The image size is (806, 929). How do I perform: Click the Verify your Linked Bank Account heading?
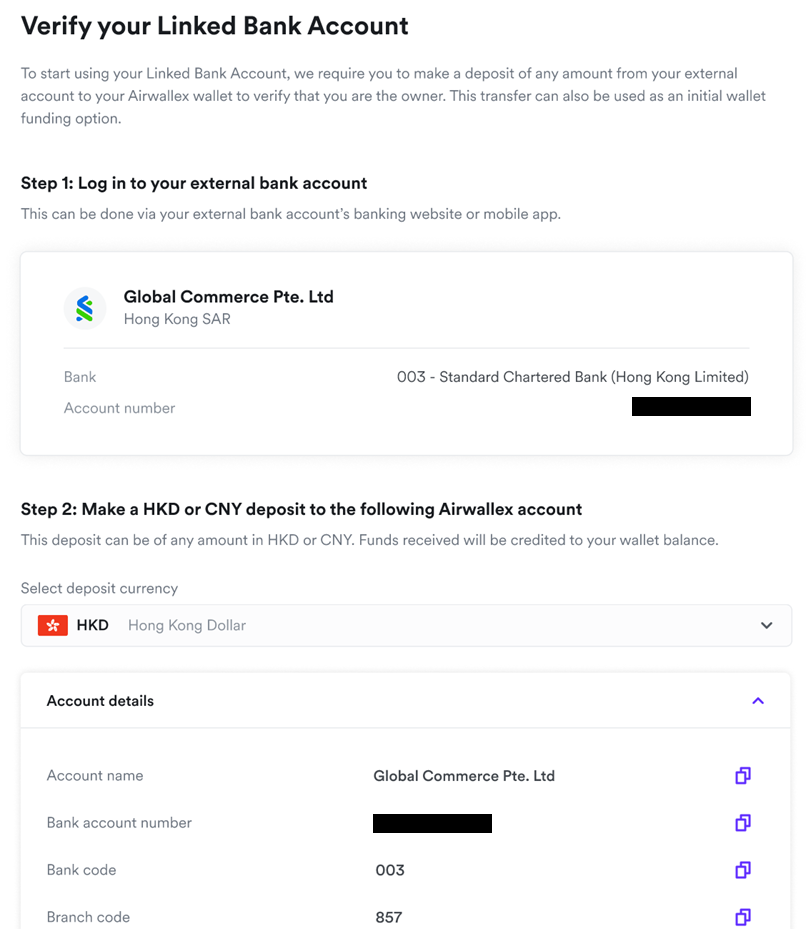tap(215, 26)
